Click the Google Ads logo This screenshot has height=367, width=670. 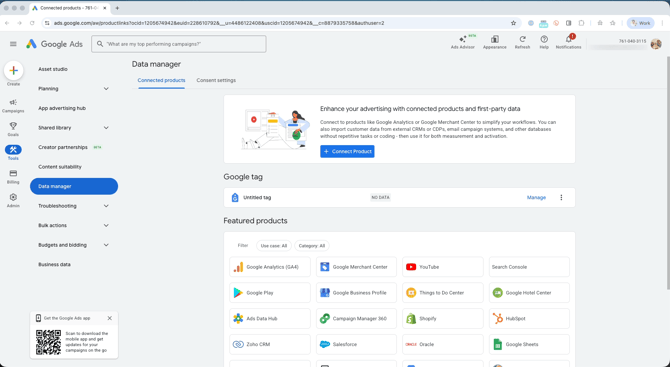(54, 44)
